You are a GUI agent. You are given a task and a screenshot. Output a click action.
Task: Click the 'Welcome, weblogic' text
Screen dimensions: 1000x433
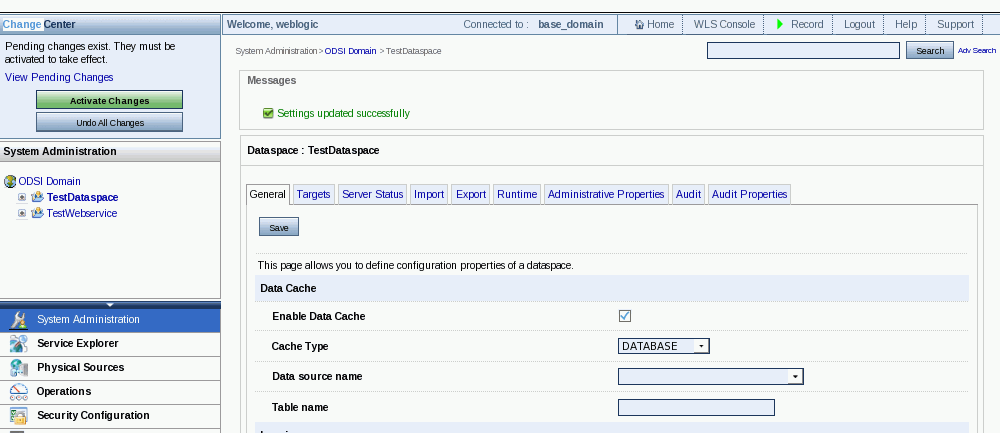click(273, 24)
